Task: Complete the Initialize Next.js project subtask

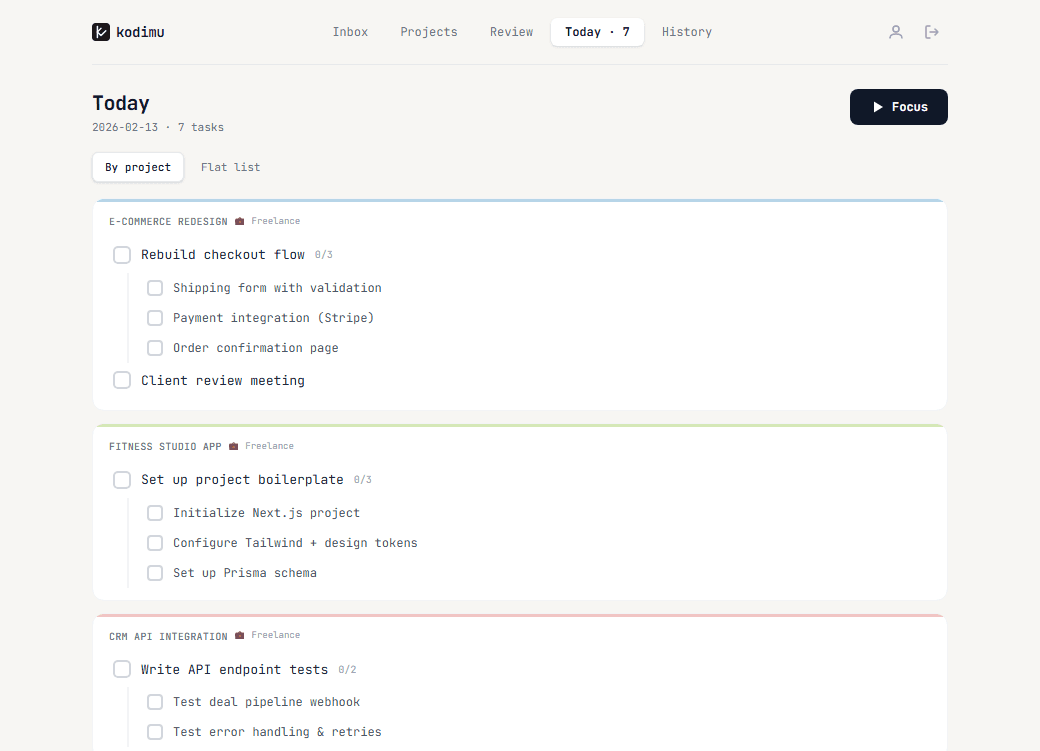Action: pos(155,512)
